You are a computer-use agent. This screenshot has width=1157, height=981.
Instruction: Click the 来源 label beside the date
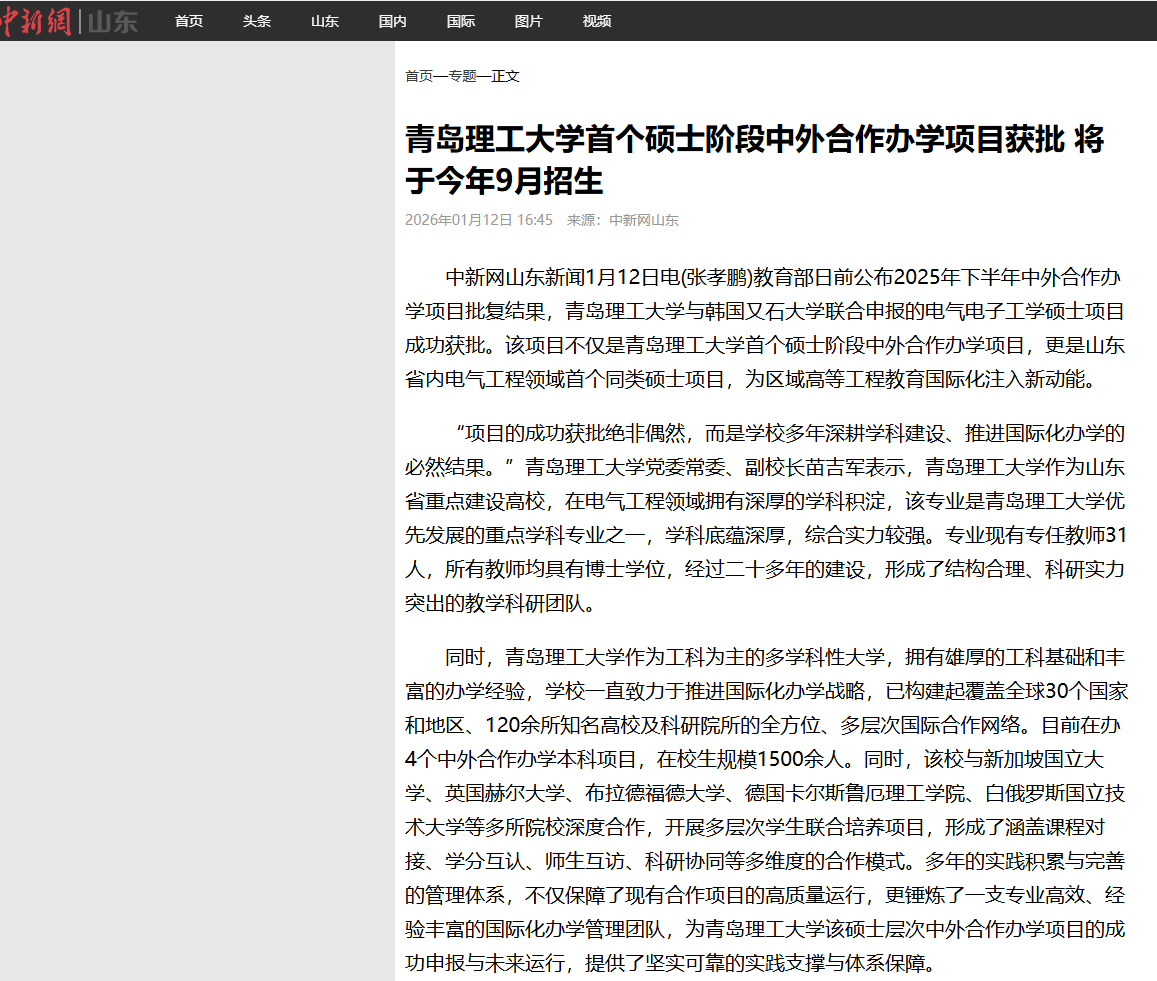tap(584, 220)
